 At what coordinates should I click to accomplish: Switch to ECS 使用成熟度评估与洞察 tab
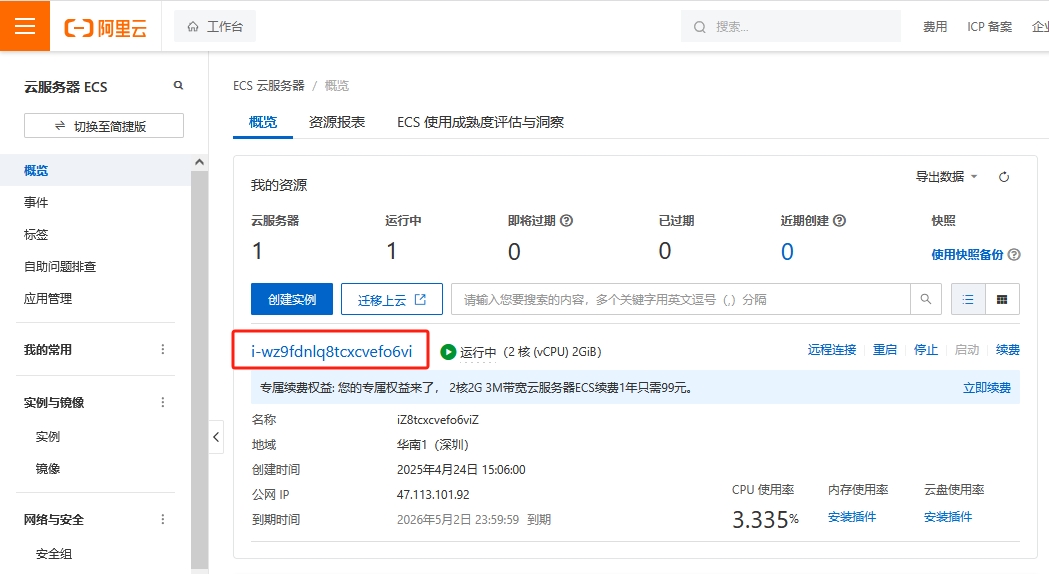[480, 122]
